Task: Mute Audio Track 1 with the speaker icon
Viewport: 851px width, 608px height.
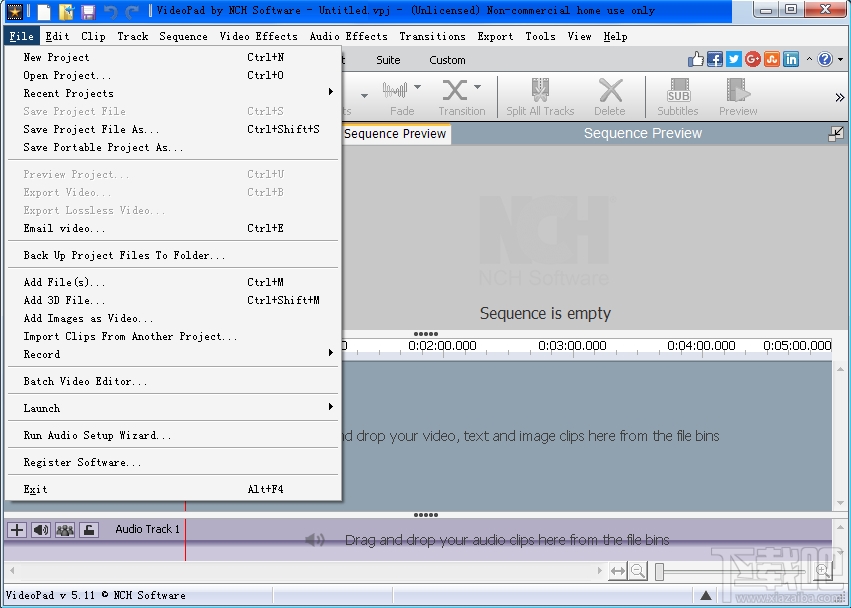Action: tap(40, 529)
